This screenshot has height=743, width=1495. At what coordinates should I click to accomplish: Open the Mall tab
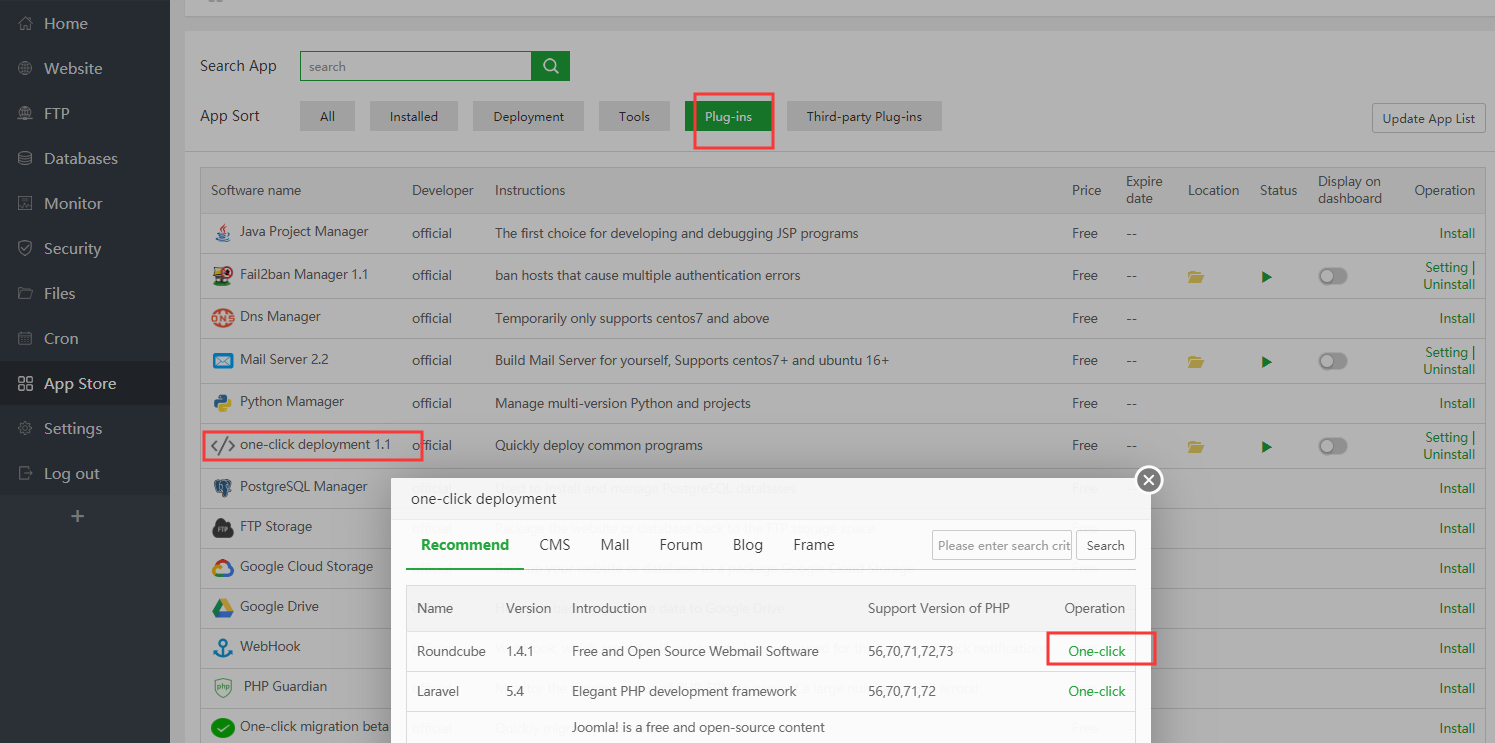(x=615, y=545)
